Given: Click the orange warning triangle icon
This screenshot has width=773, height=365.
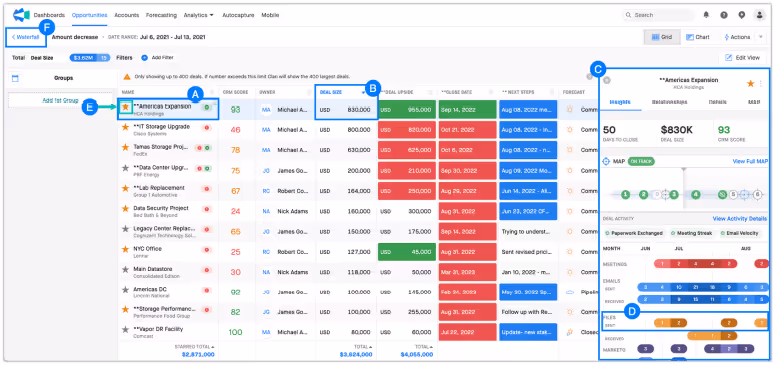Looking at the screenshot, I should pyautogui.click(x=127, y=76).
